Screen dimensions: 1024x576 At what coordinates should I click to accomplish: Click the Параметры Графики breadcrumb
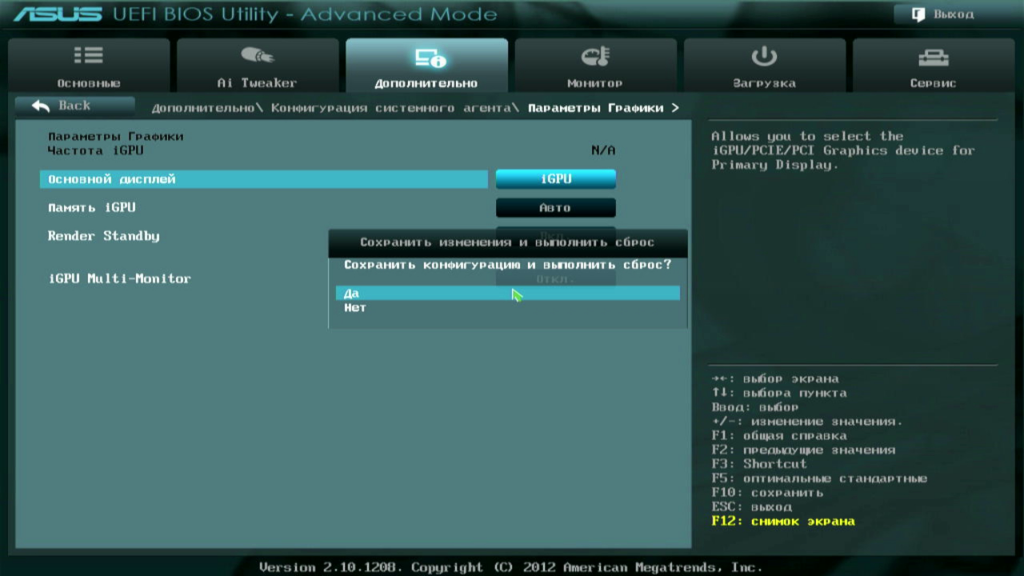pyautogui.click(x=596, y=108)
